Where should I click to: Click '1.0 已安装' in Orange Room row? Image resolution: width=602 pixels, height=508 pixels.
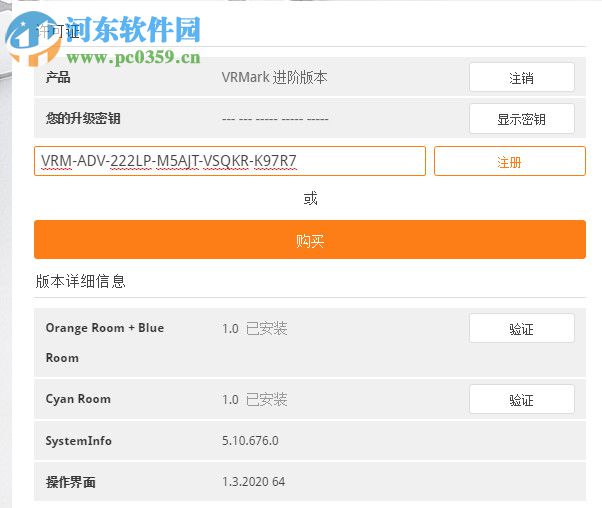coord(255,328)
